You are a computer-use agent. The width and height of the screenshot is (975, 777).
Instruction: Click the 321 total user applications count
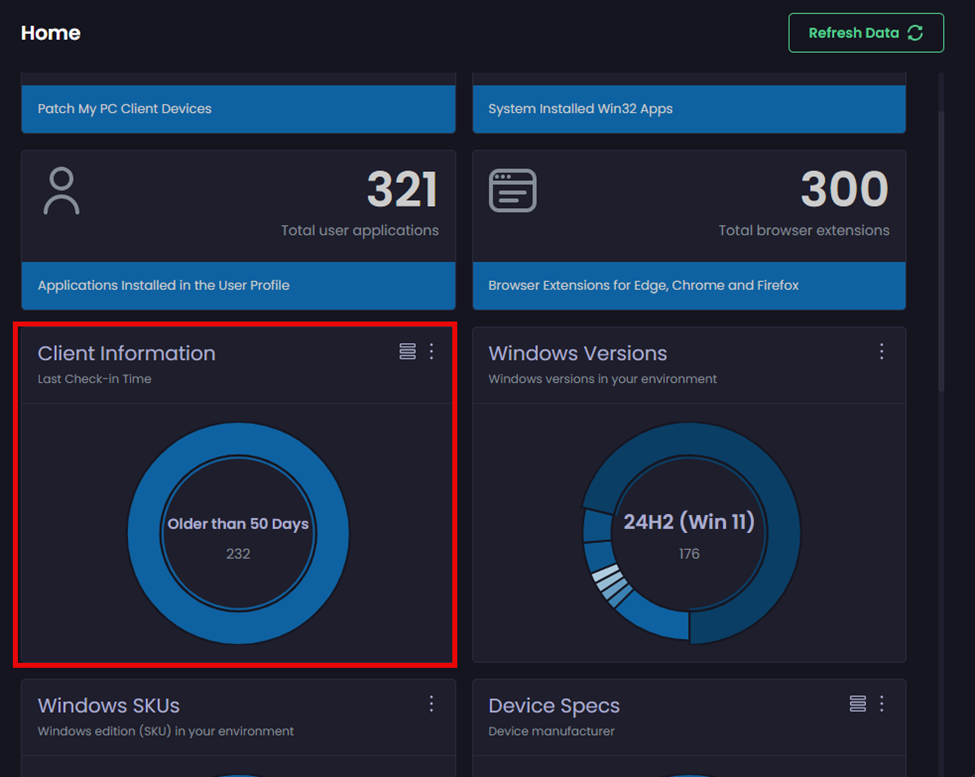pos(402,190)
